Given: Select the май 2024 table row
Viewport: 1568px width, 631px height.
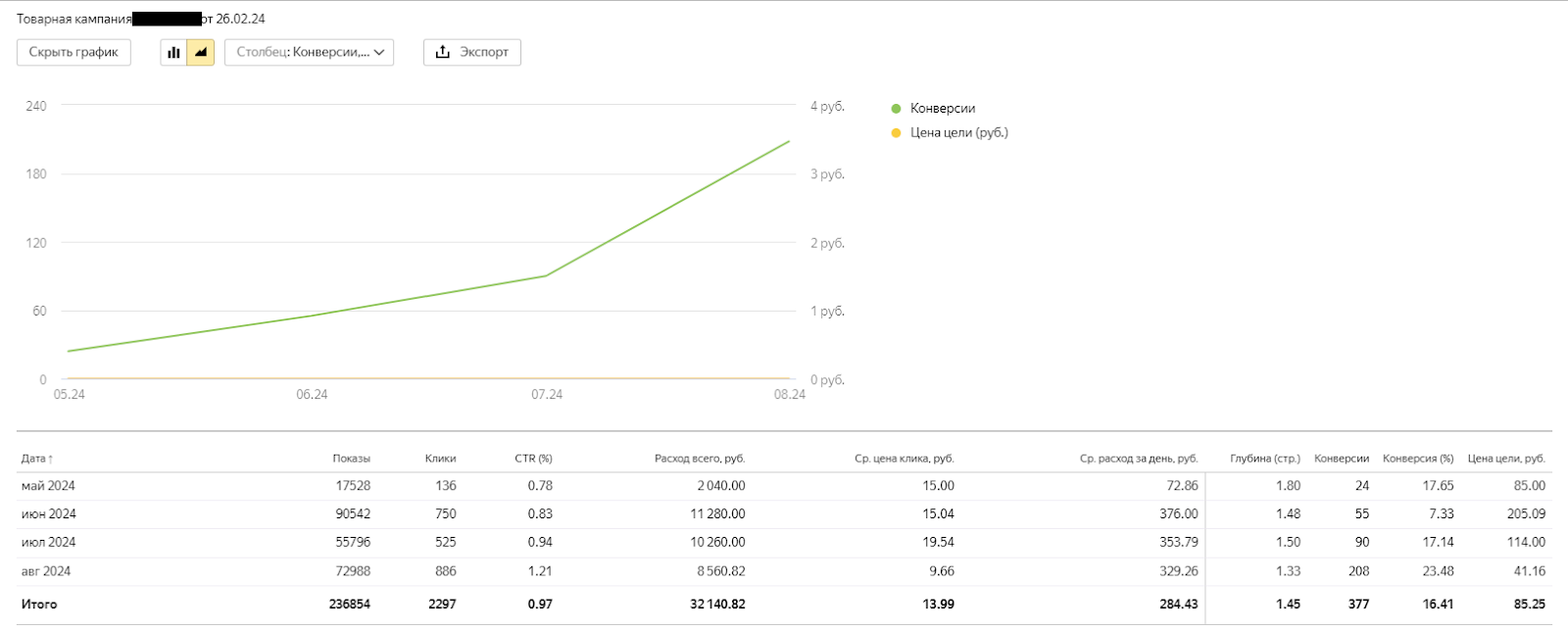Looking at the screenshot, I should (x=784, y=486).
